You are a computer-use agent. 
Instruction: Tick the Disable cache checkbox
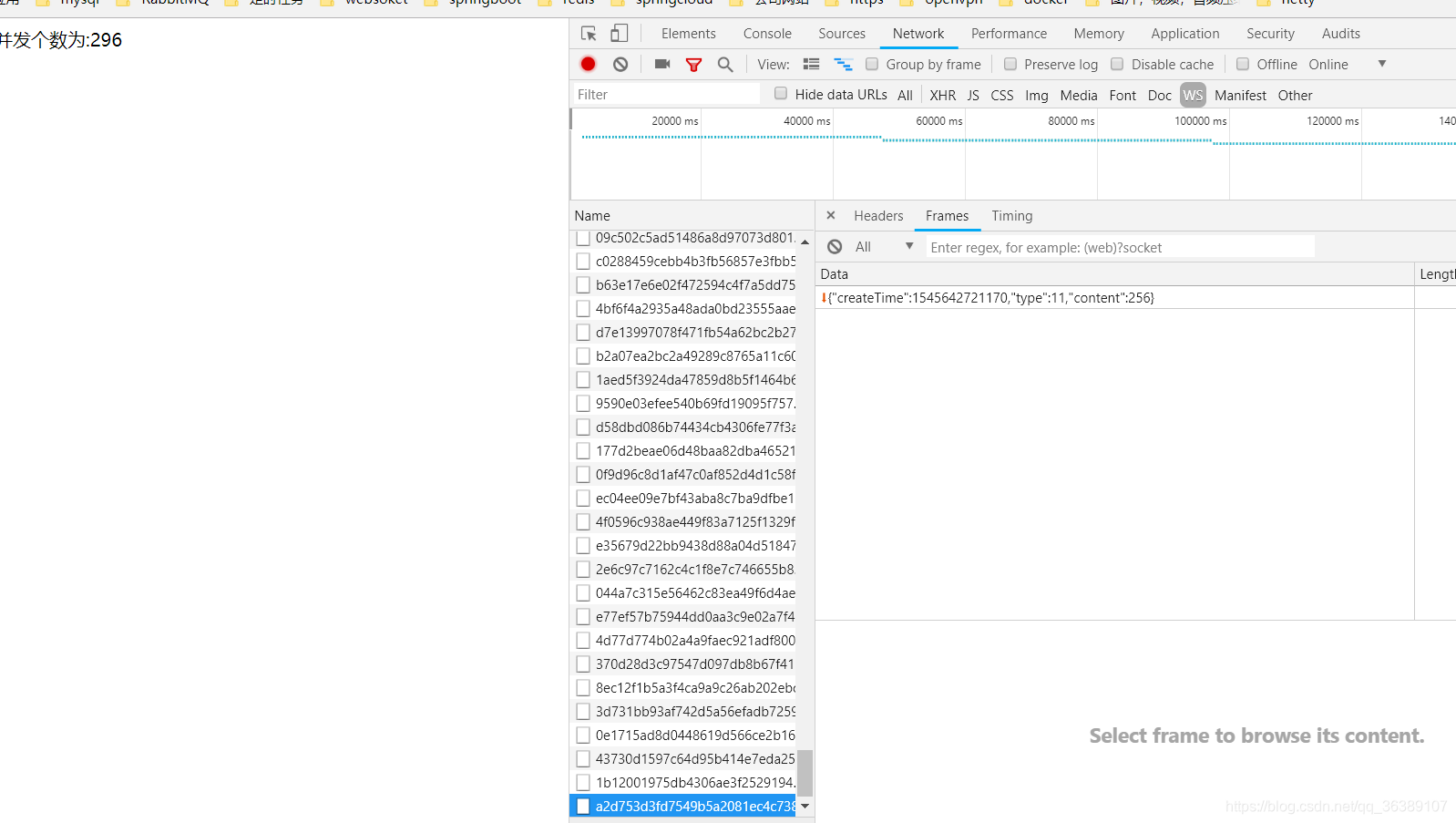tap(1117, 64)
